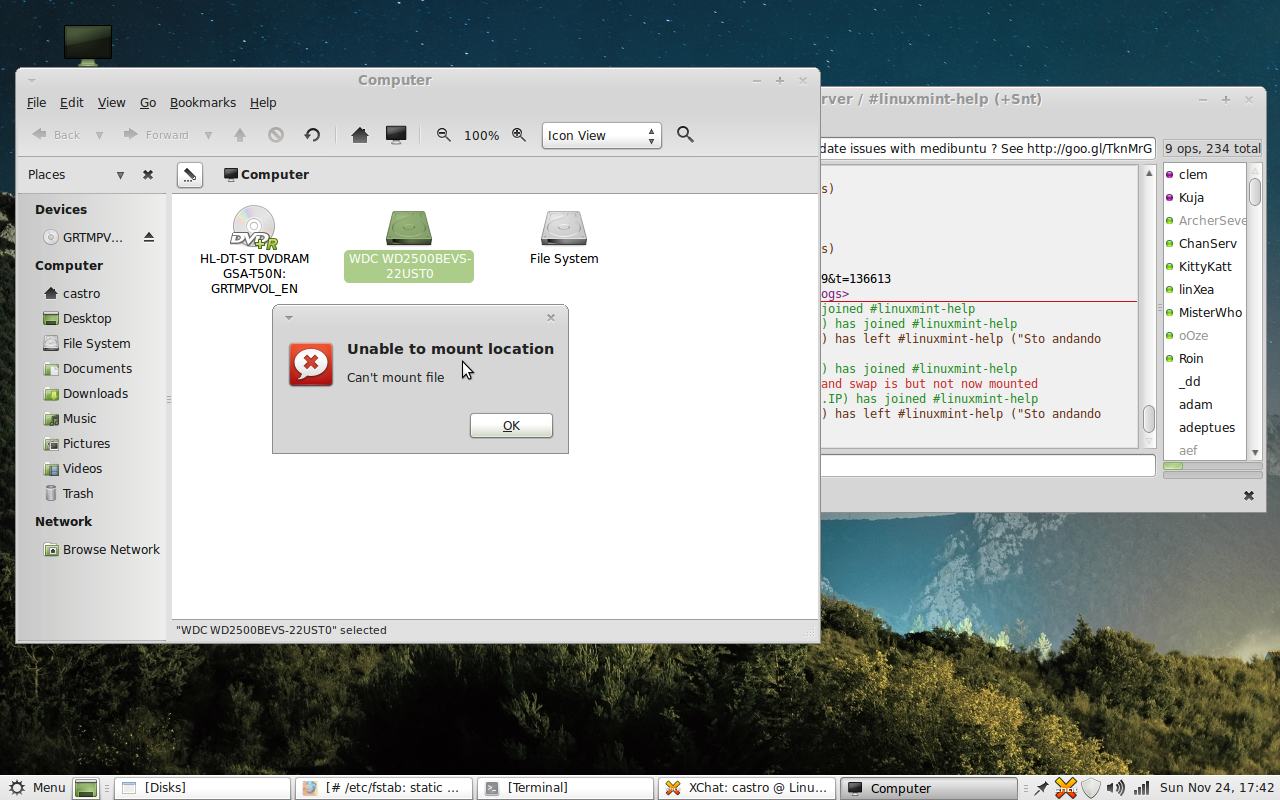This screenshot has width=1280, height=800.
Task: Open the Forward history dropdown arrow
Action: [x=208, y=135]
